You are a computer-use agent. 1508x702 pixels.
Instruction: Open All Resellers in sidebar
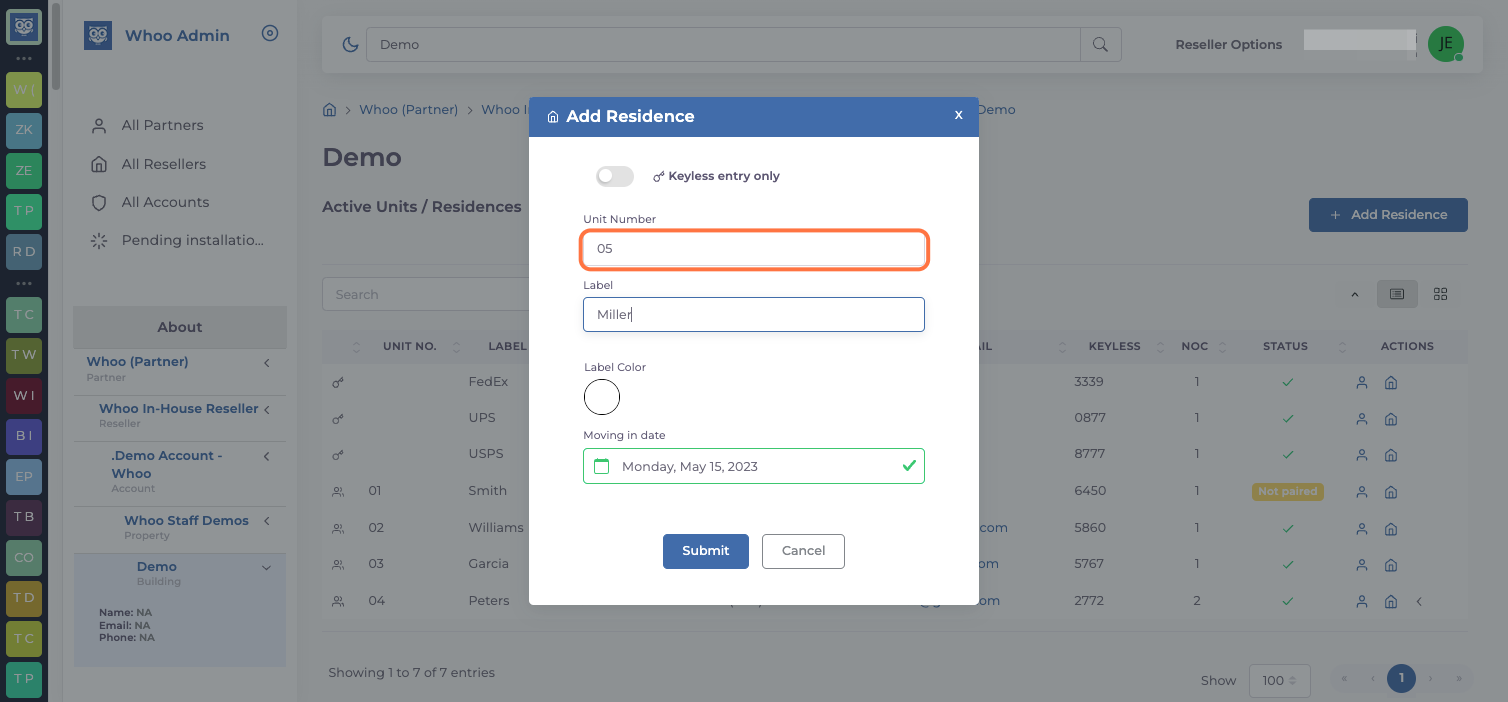click(x=163, y=164)
